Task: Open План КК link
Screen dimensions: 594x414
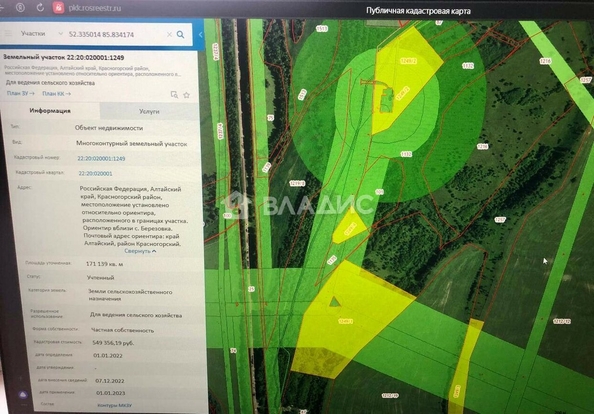Action: [56, 94]
